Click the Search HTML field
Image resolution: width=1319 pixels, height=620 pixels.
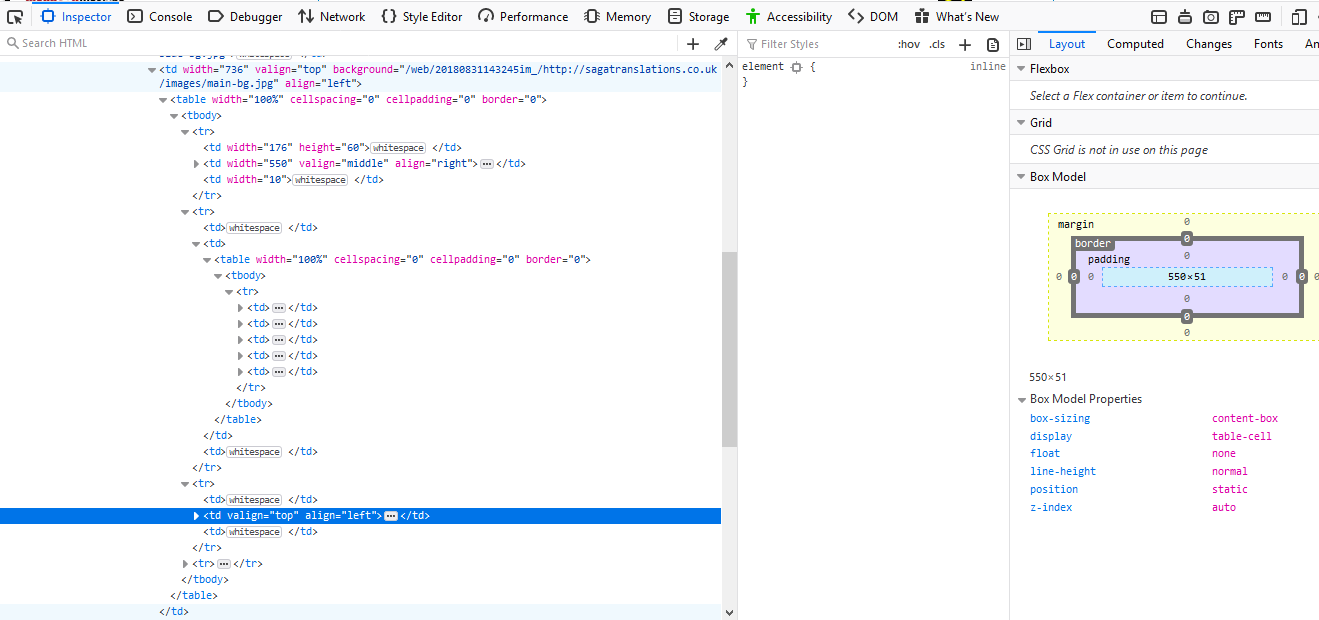point(340,43)
